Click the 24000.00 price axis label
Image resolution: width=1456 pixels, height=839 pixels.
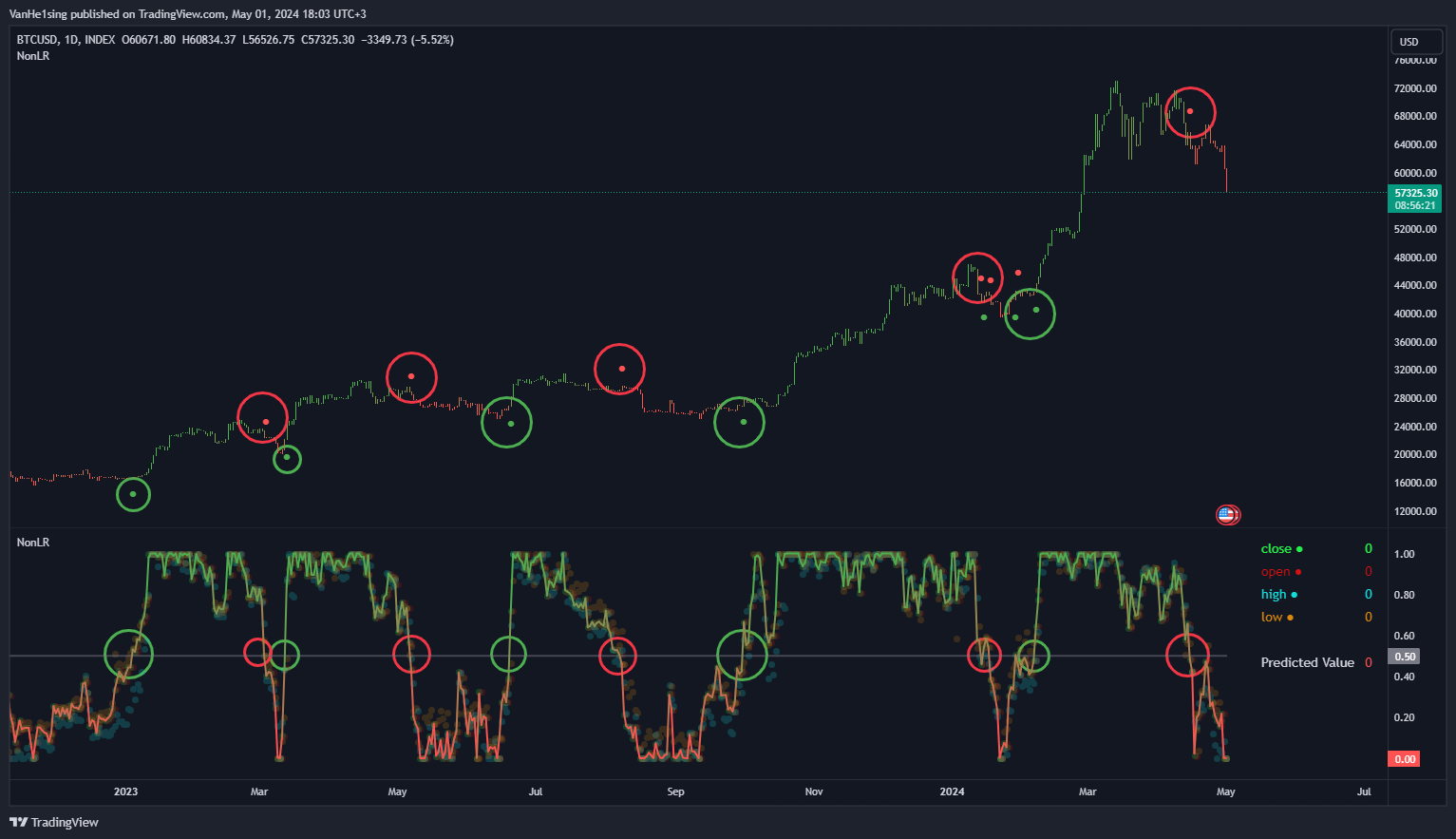pyautogui.click(x=1415, y=427)
